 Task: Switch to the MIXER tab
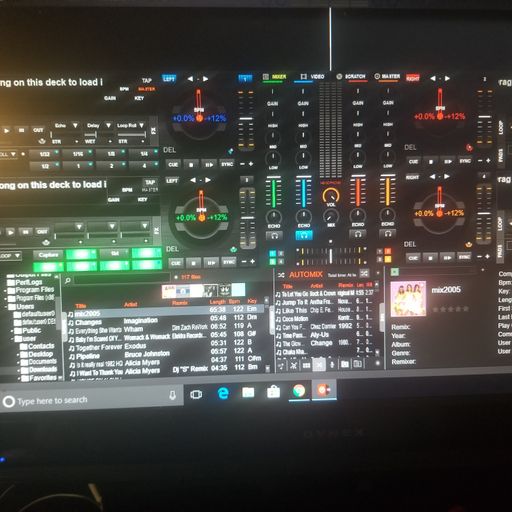pyautogui.click(x=275, y=77)
